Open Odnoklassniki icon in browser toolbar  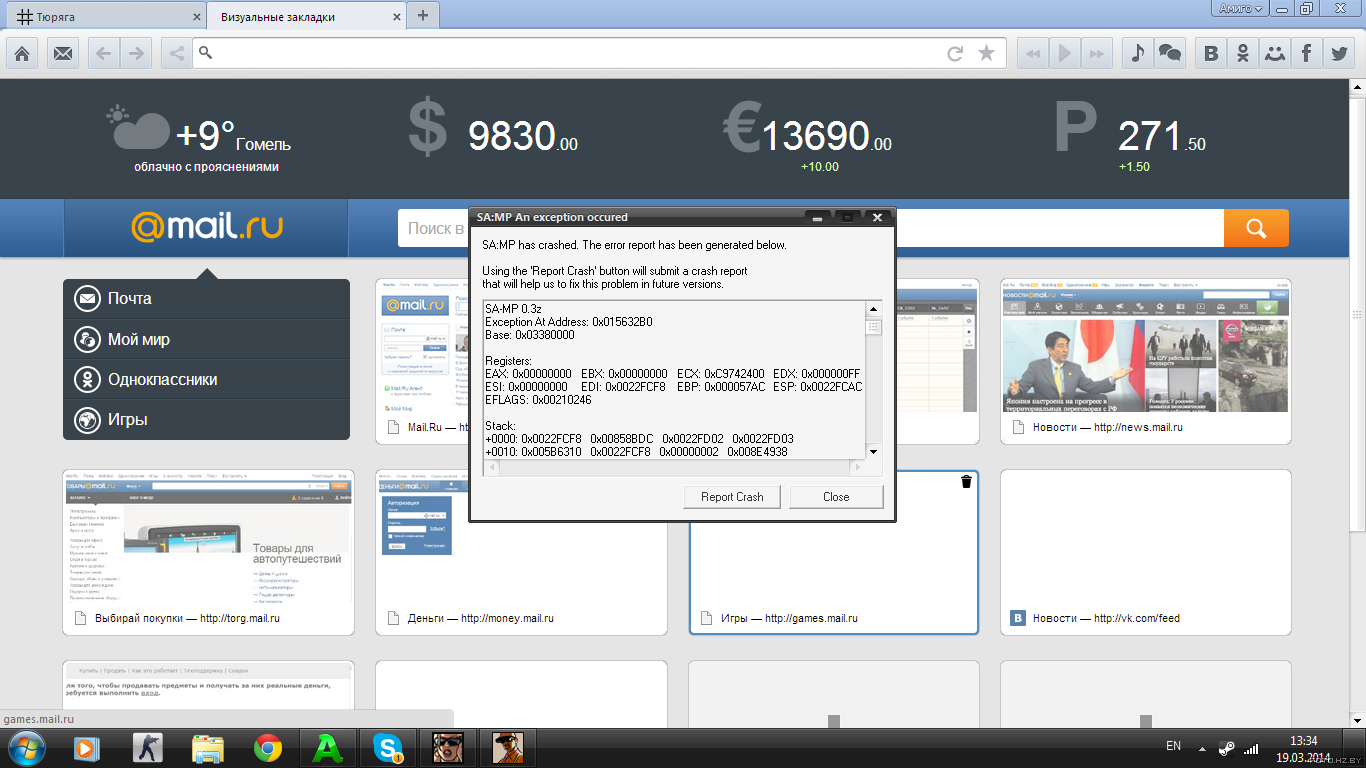point(1243,53)
